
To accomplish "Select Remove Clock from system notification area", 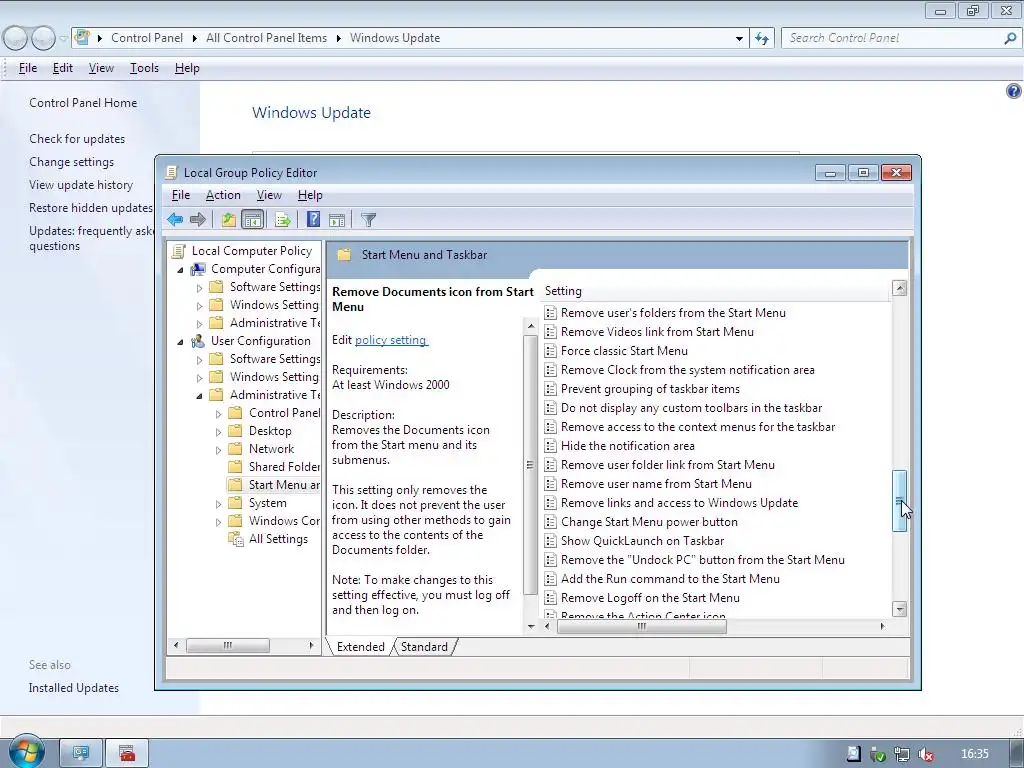I will 688,370.
